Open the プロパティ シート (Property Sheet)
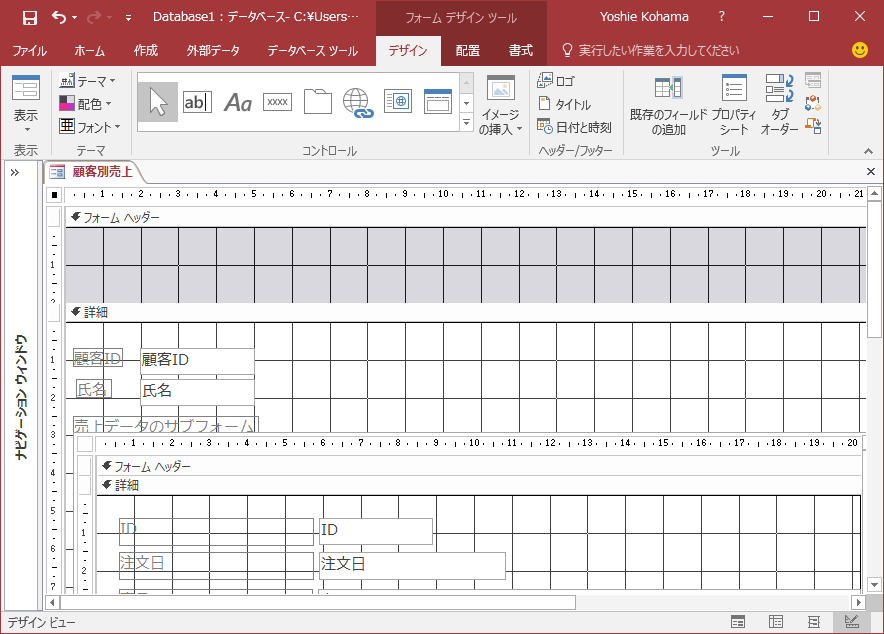884x634 pixels. point(734,105)
